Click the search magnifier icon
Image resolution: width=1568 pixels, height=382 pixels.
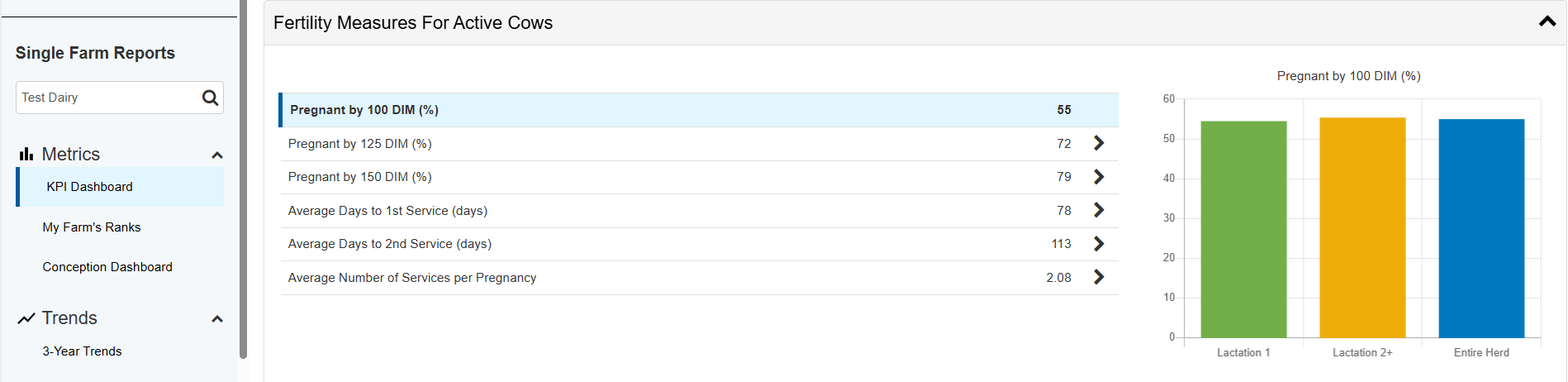tap(210, 98)
